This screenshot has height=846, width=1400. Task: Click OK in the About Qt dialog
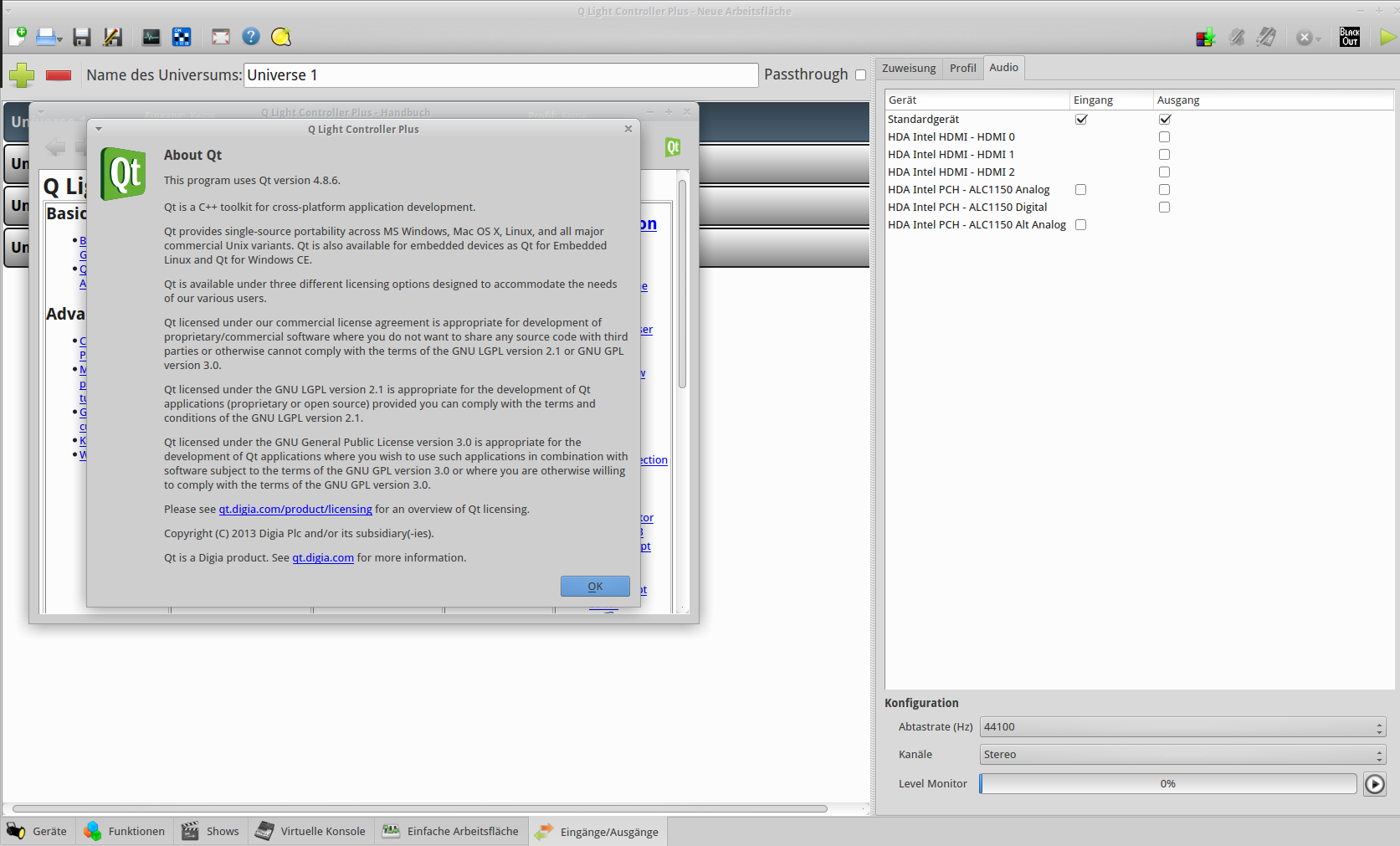coord(595,587)
